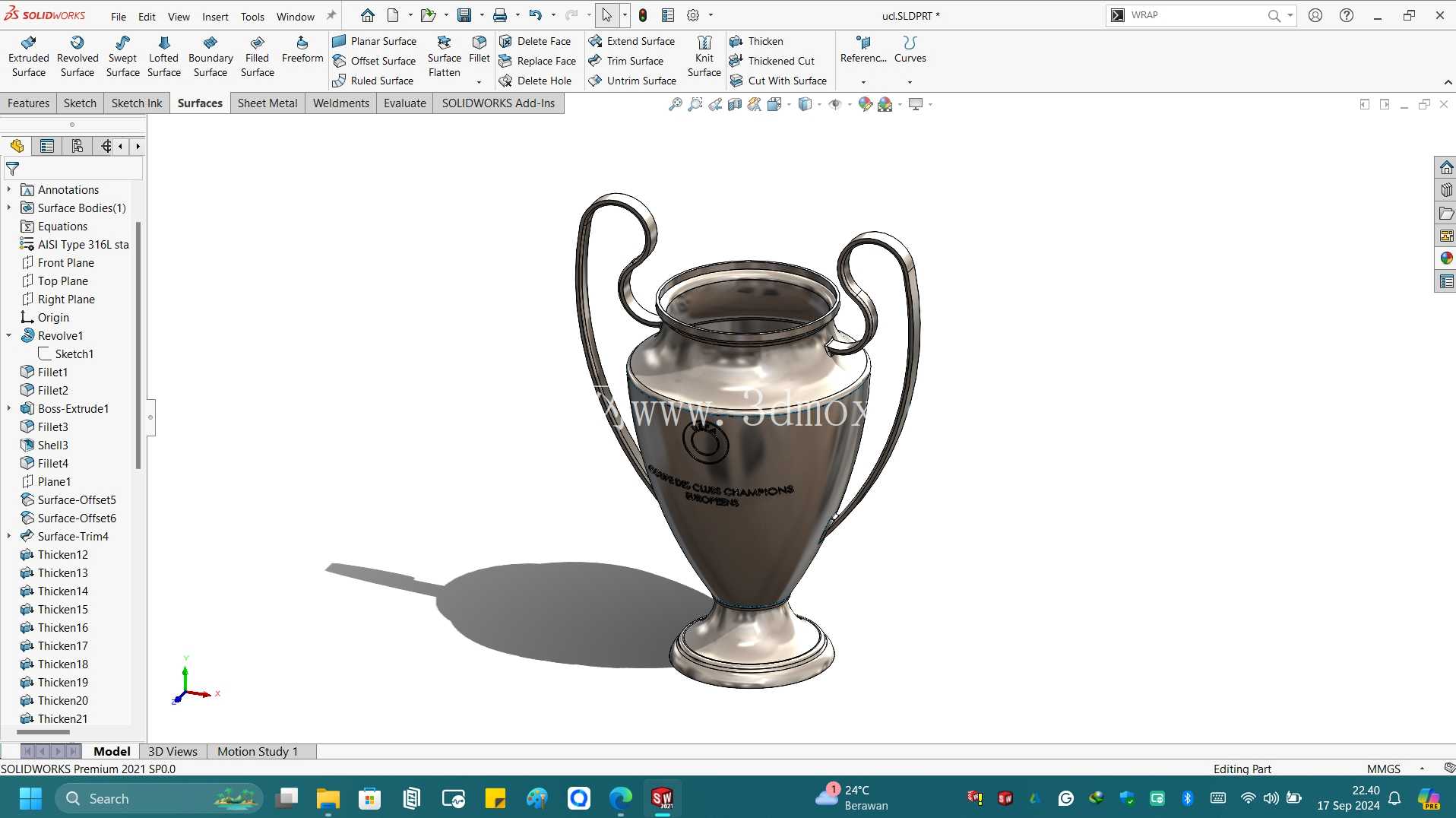The image size is (1456, 818).
Task: Open the Fillet dropdown arrow
Action: (x=479, y=82)
